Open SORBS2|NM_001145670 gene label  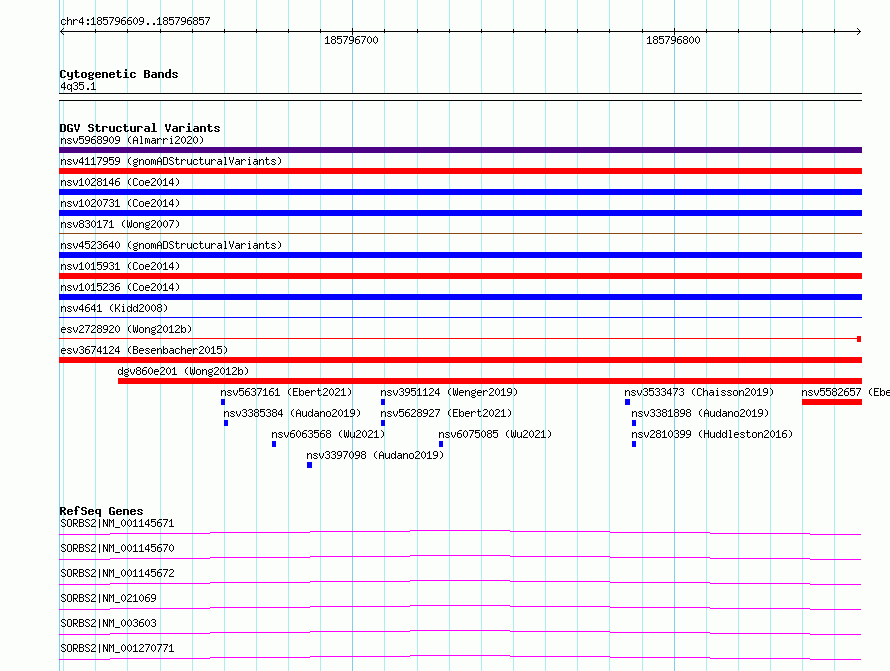coord(117,548)
